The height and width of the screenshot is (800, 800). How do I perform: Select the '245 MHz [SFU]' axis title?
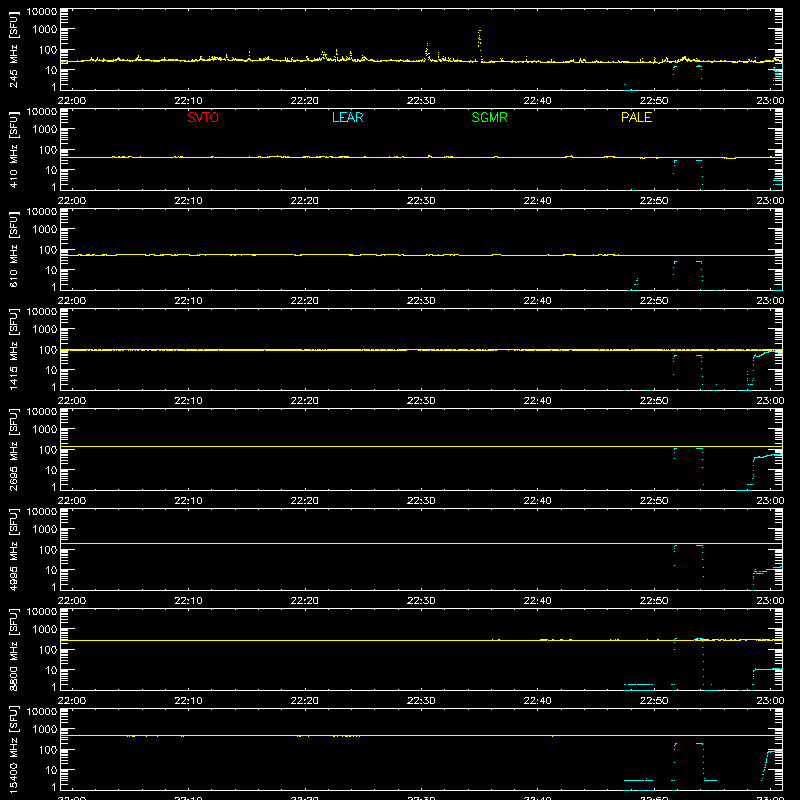[14, 49]
